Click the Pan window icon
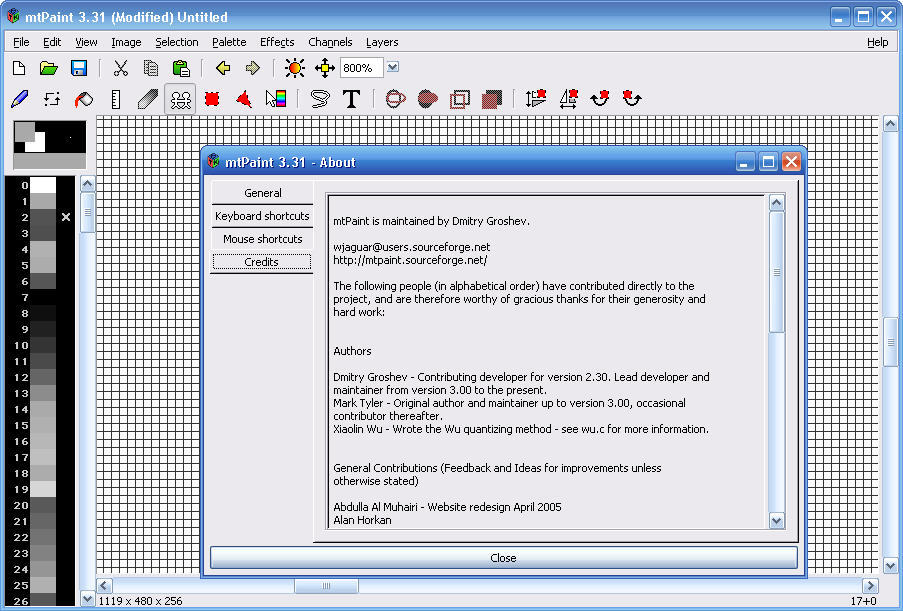This screenshot has width=903, height=611. (x=325, y=68)
